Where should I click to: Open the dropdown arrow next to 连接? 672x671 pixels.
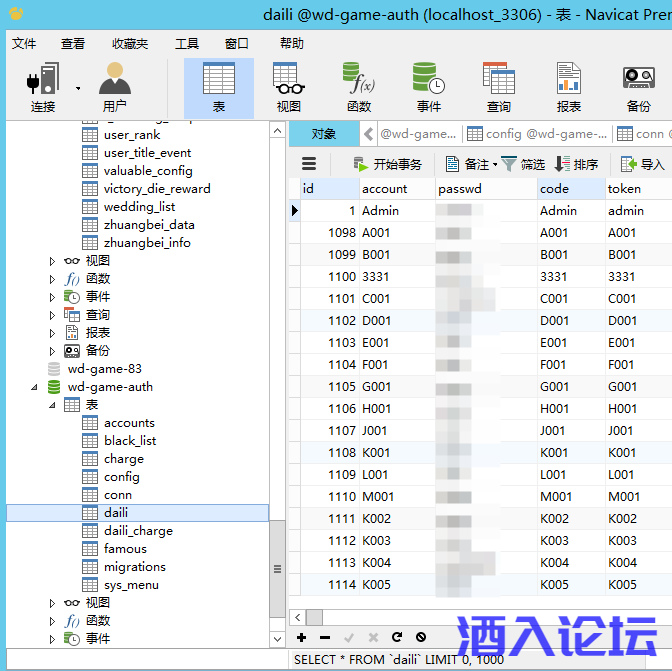78,88
